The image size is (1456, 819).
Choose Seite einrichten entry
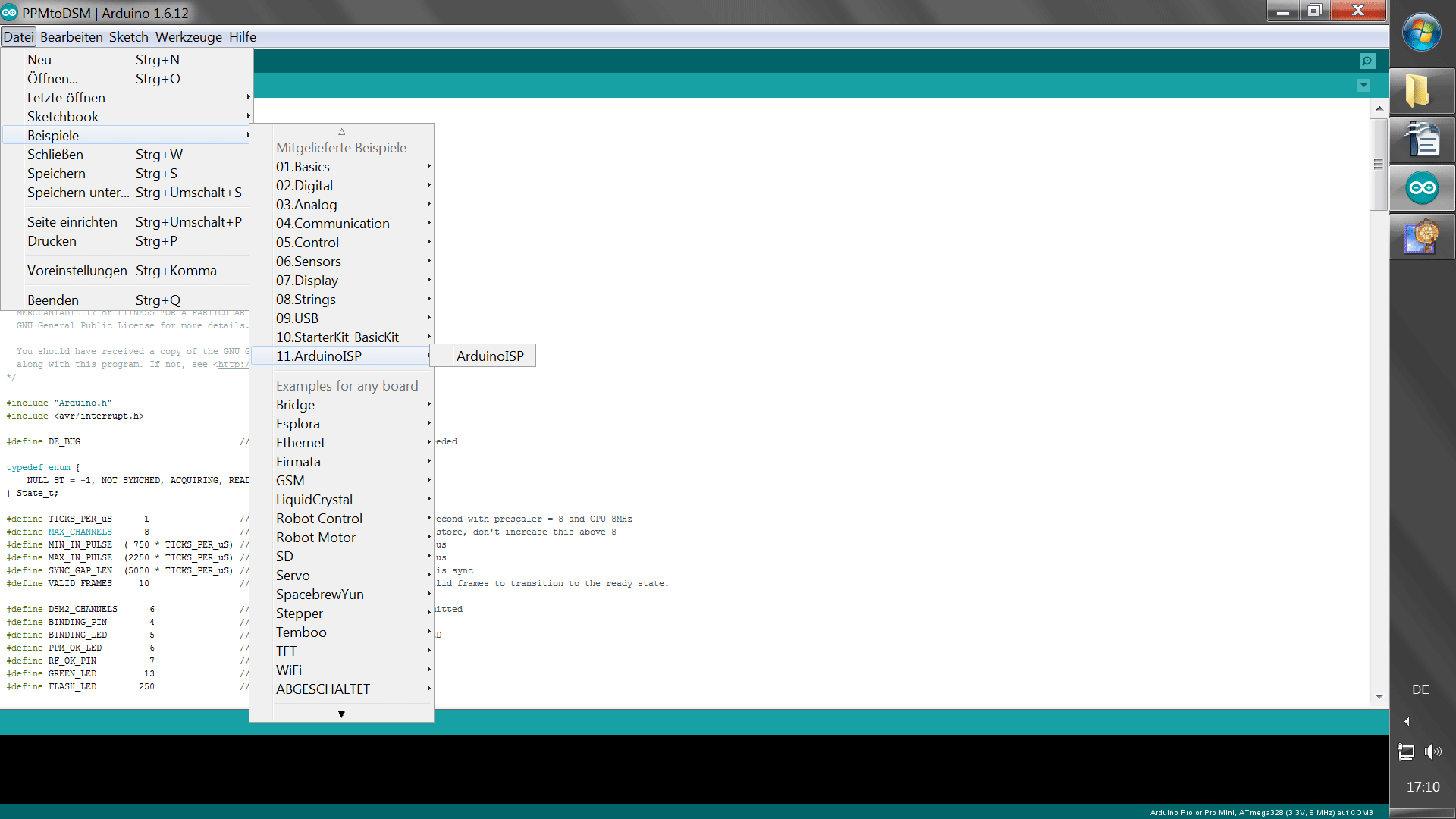(x=127, y=222)
